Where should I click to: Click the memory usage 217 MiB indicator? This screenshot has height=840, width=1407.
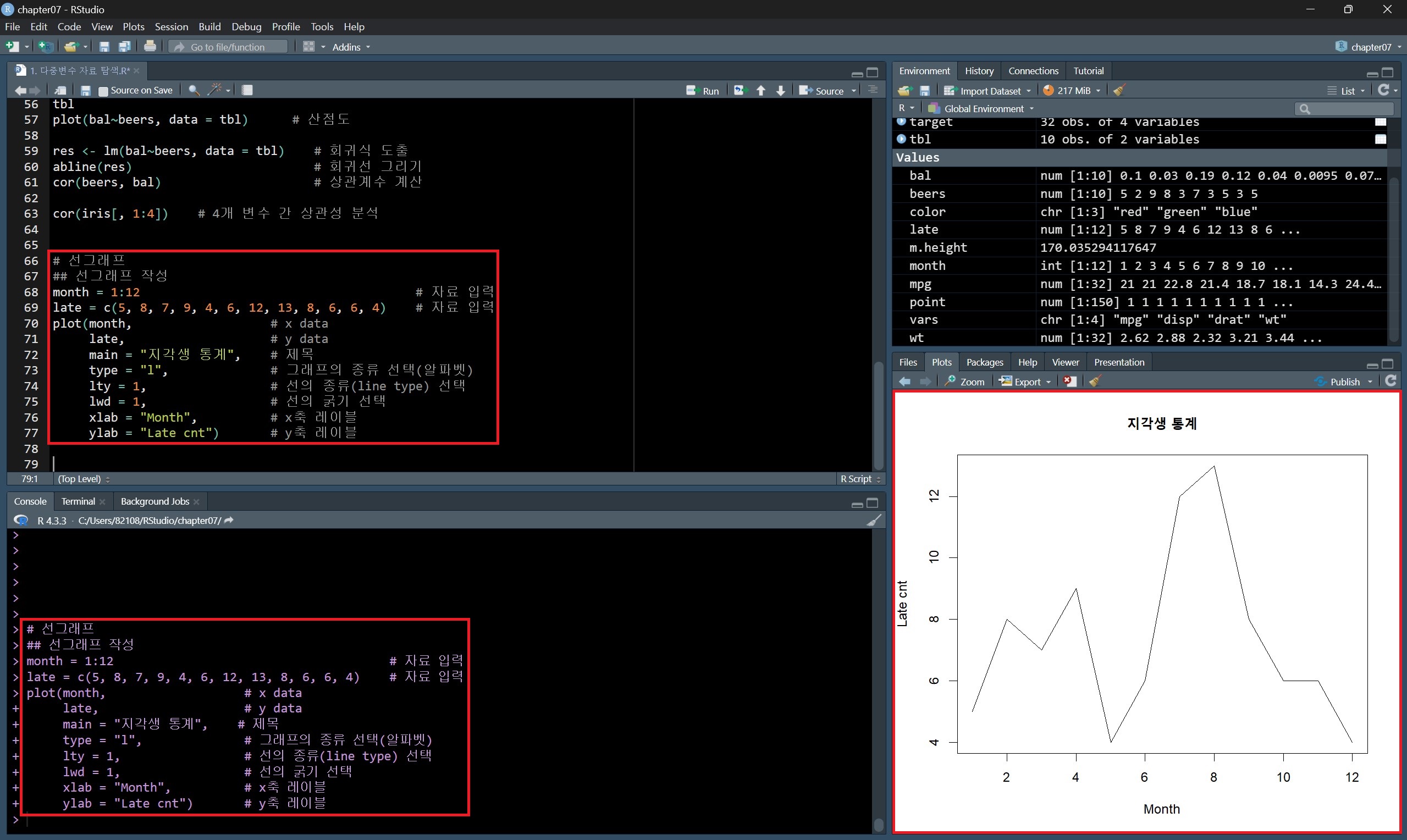(1072, 91)
